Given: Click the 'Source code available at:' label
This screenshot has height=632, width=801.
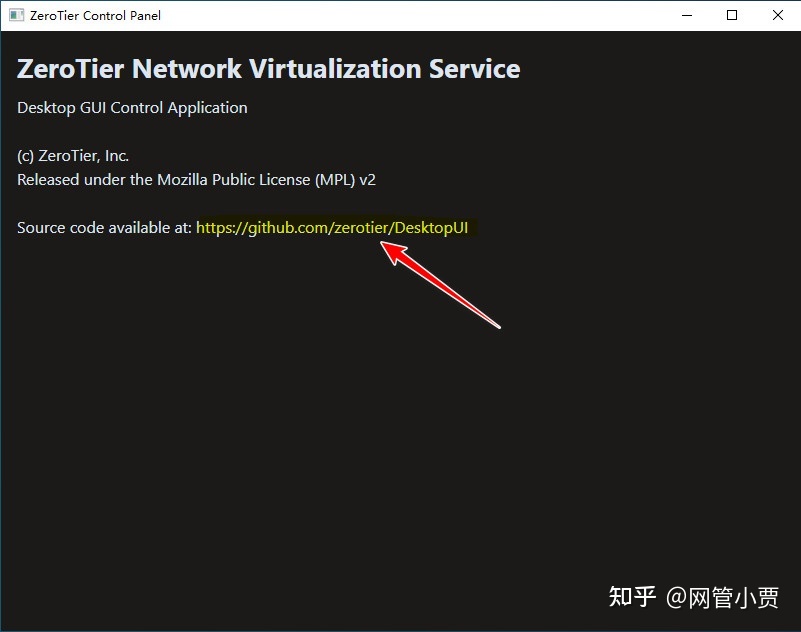Looking at the screenshot, I should coord(104,228).
